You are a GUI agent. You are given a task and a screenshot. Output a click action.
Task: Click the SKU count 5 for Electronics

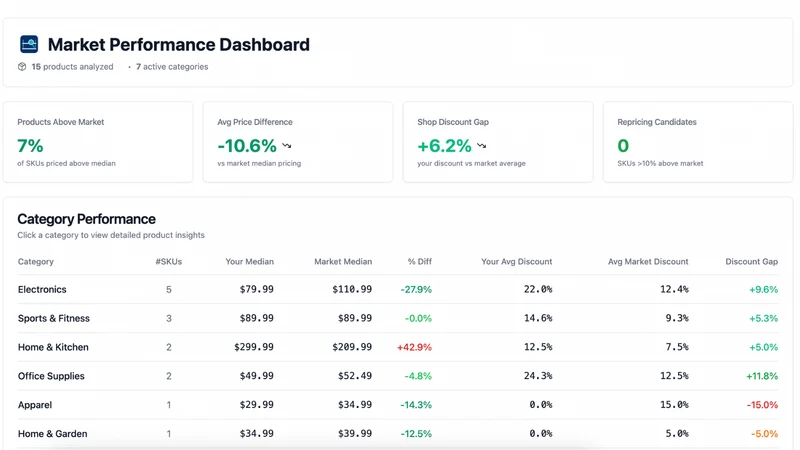click(169, 290)
